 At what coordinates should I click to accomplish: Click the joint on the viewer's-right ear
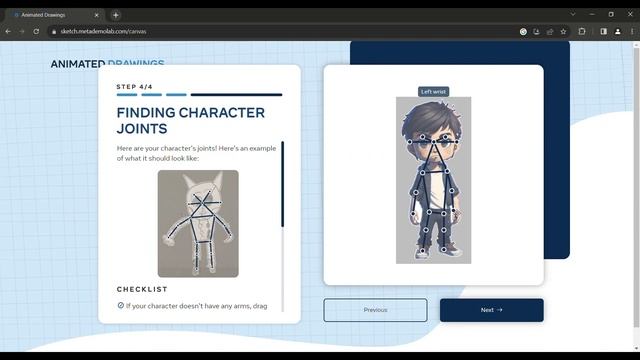pyautogui.click(x=457, y=142)
